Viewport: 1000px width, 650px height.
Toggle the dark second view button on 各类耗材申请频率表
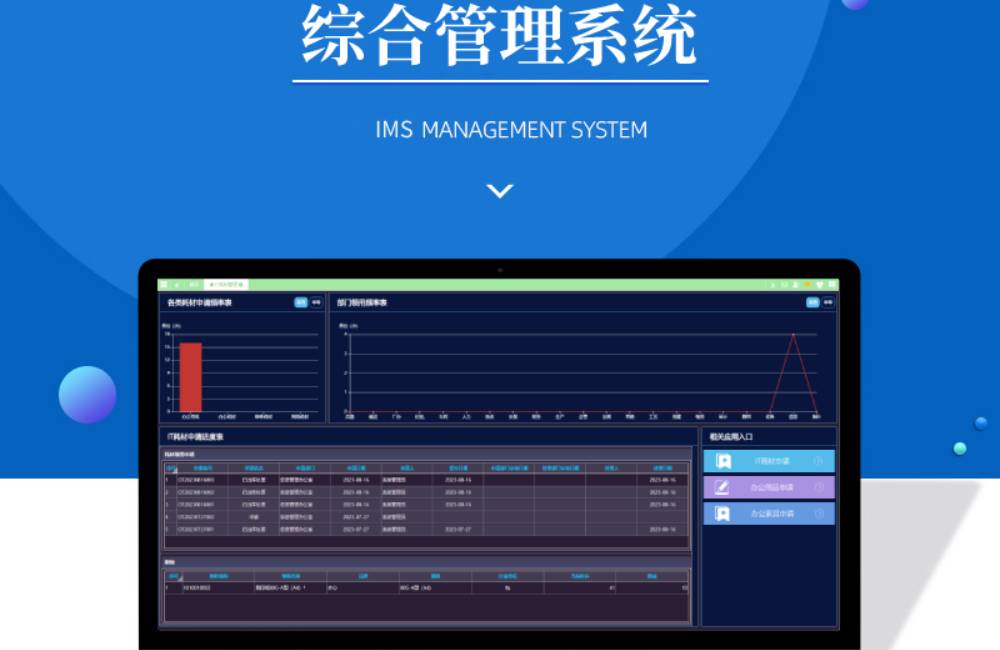point(316,301)
